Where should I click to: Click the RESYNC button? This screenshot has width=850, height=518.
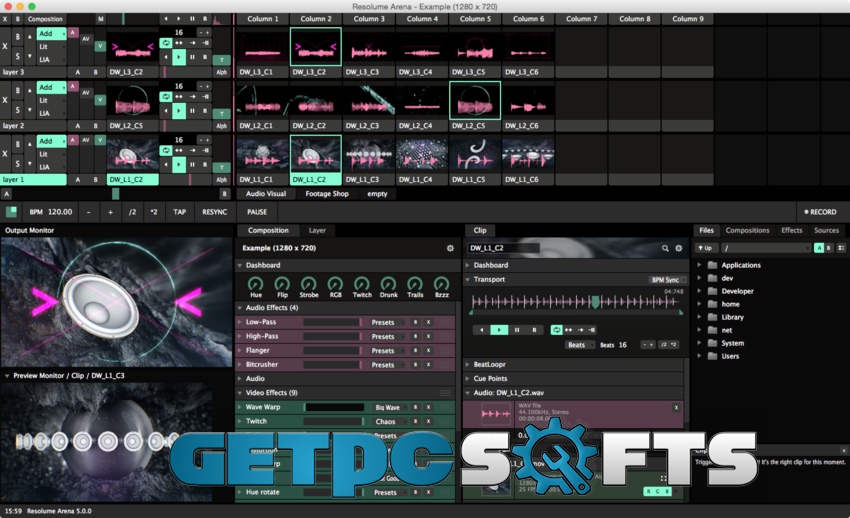pyautogui.click(x=215, y=212)
